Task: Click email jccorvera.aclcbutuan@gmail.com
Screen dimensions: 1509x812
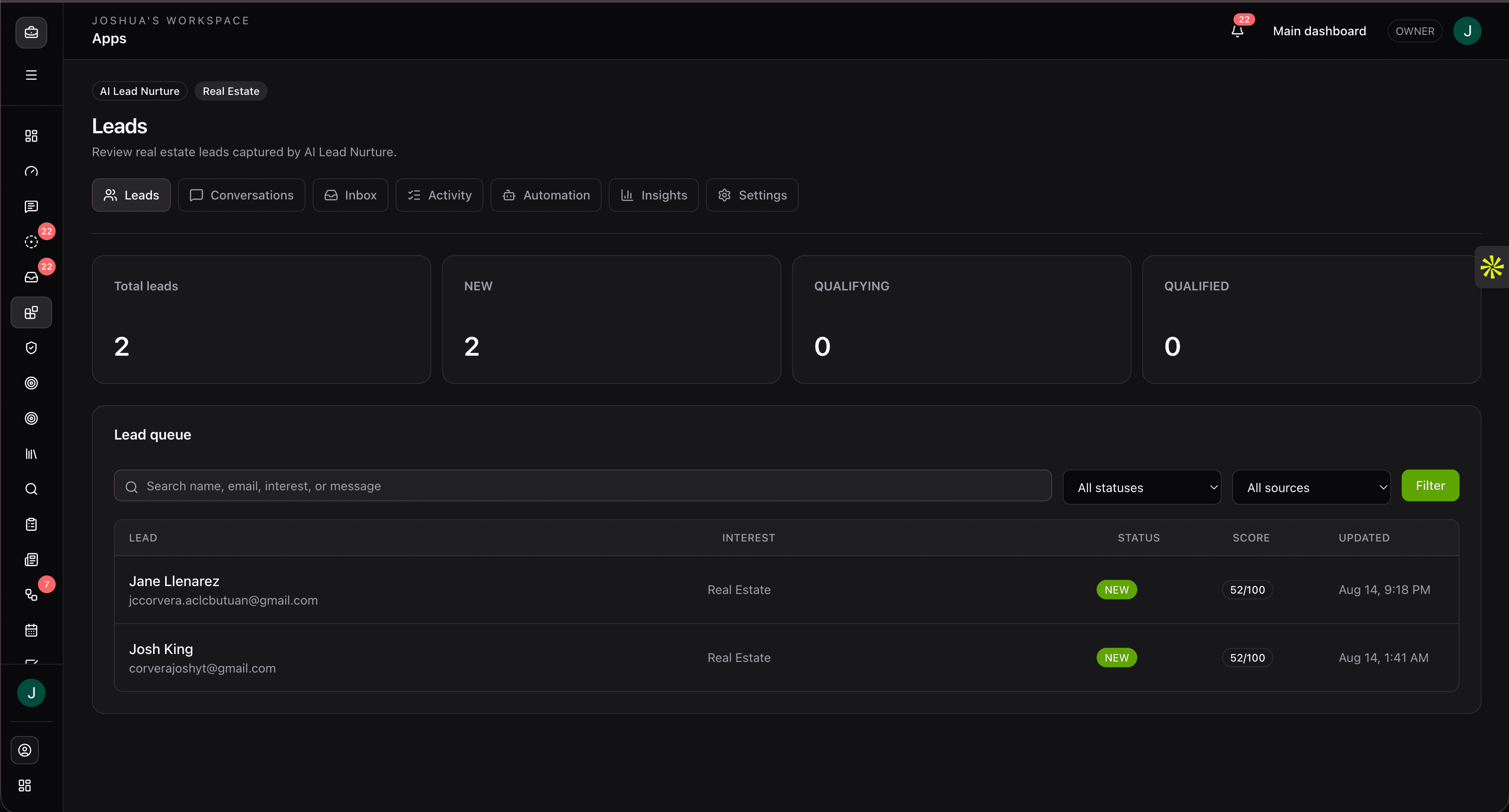Action: coord(223,601)
